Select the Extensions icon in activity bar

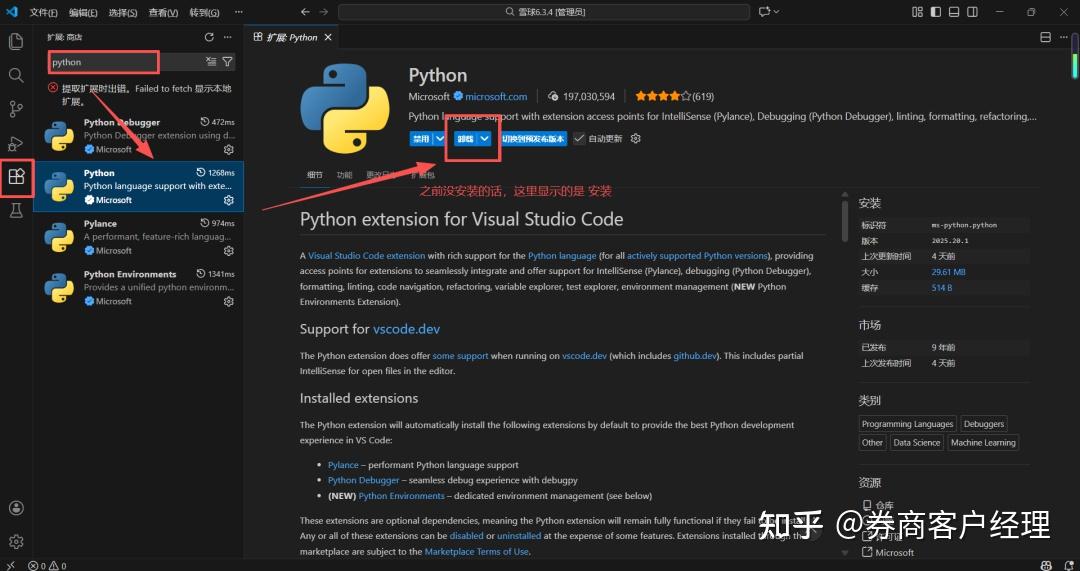click(17, 177)
